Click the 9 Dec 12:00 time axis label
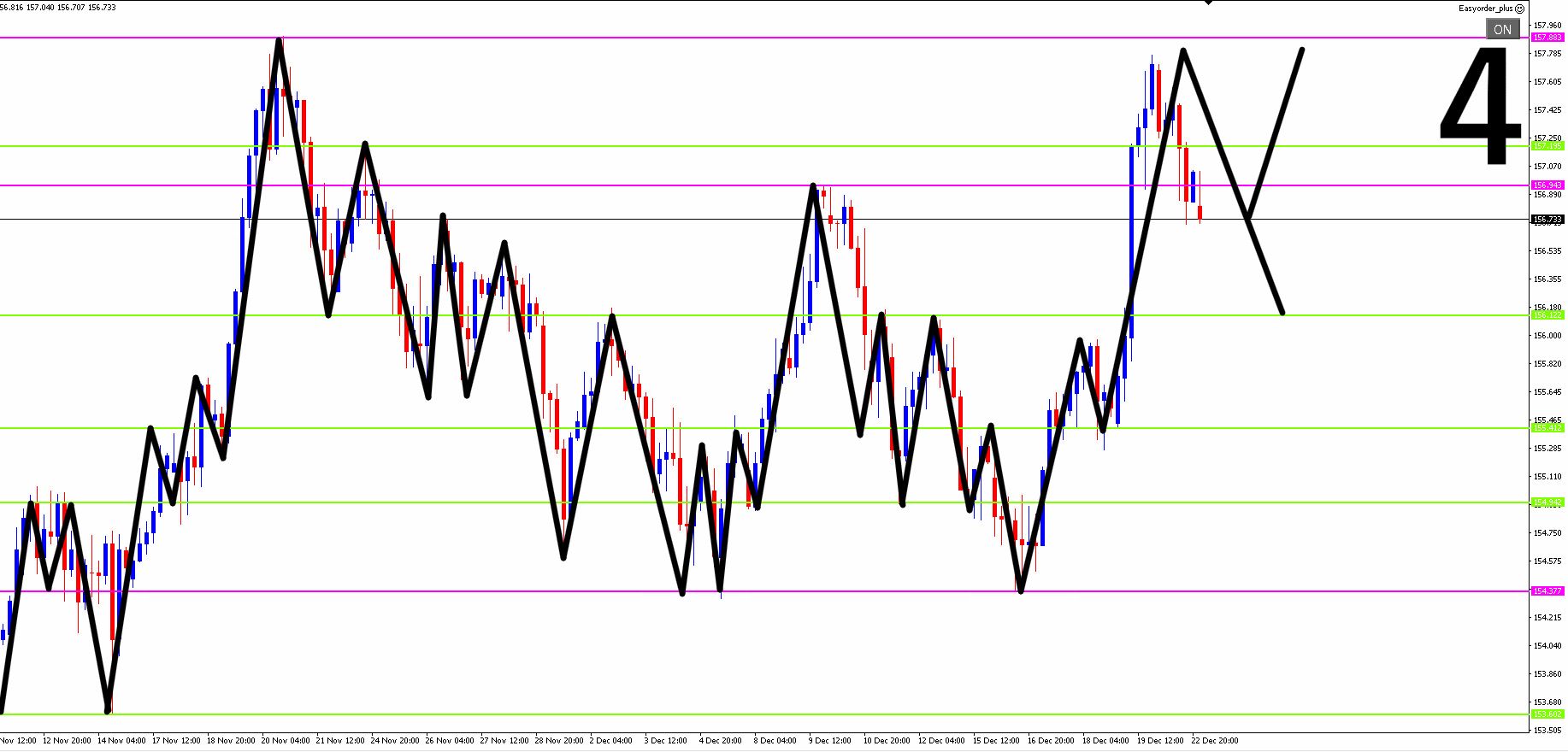 829,741
